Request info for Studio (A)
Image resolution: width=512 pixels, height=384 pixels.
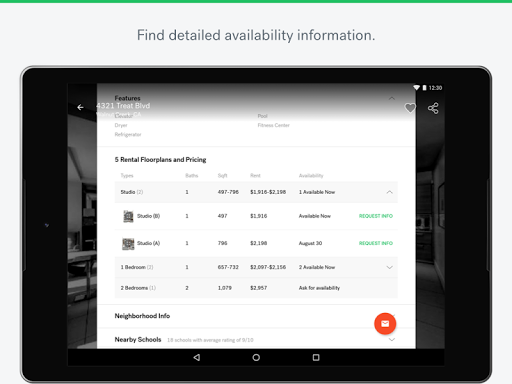376,243
